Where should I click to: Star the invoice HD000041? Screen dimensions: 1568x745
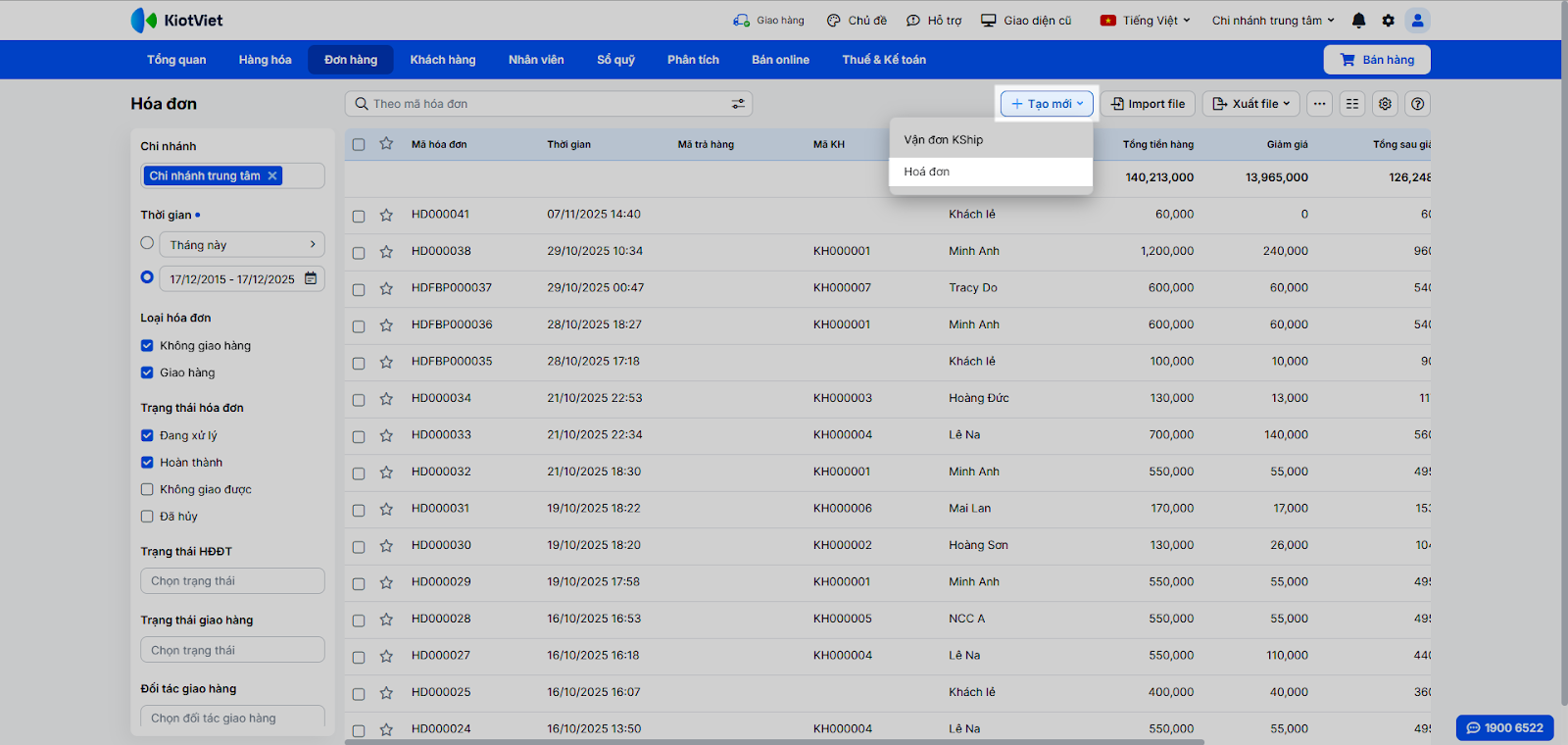[386, 215]
